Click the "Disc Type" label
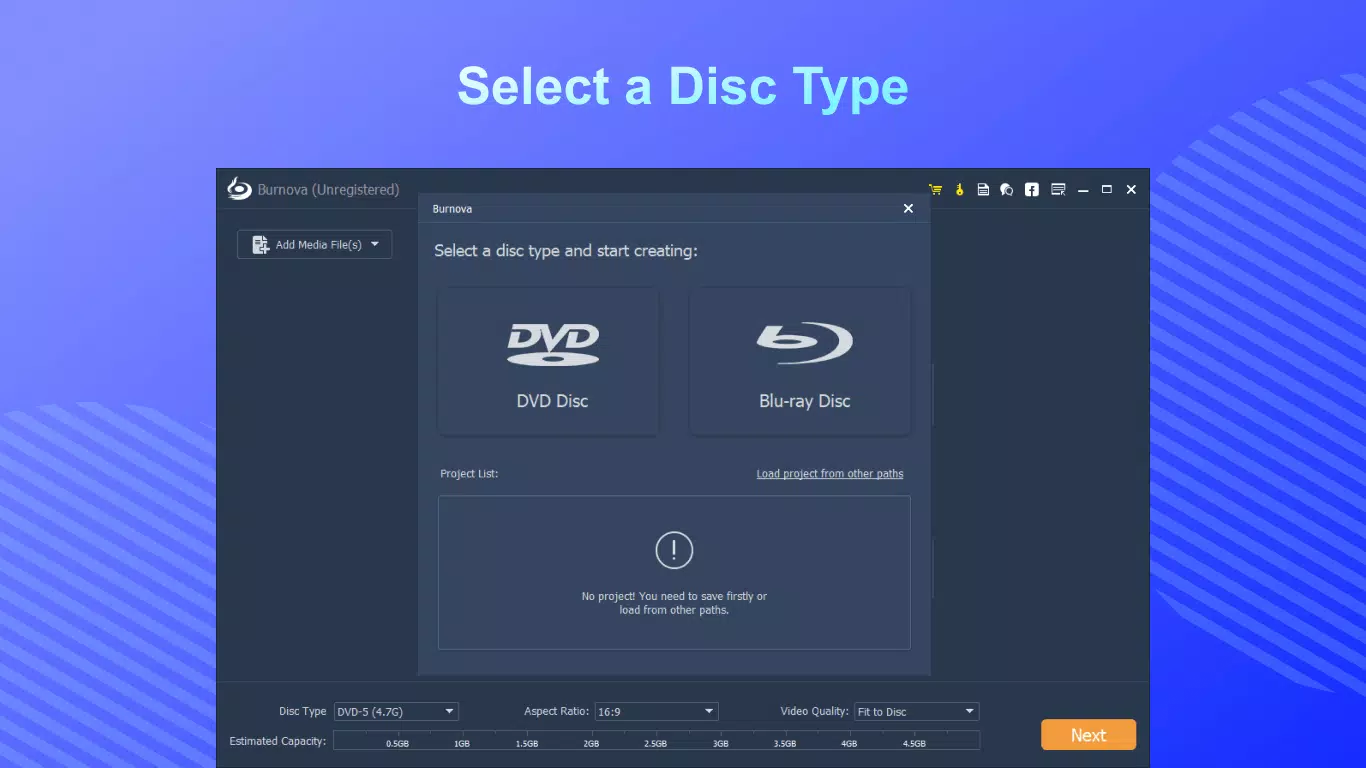The width and height of the screenshot is (1366, 768). tap(303, 712)
